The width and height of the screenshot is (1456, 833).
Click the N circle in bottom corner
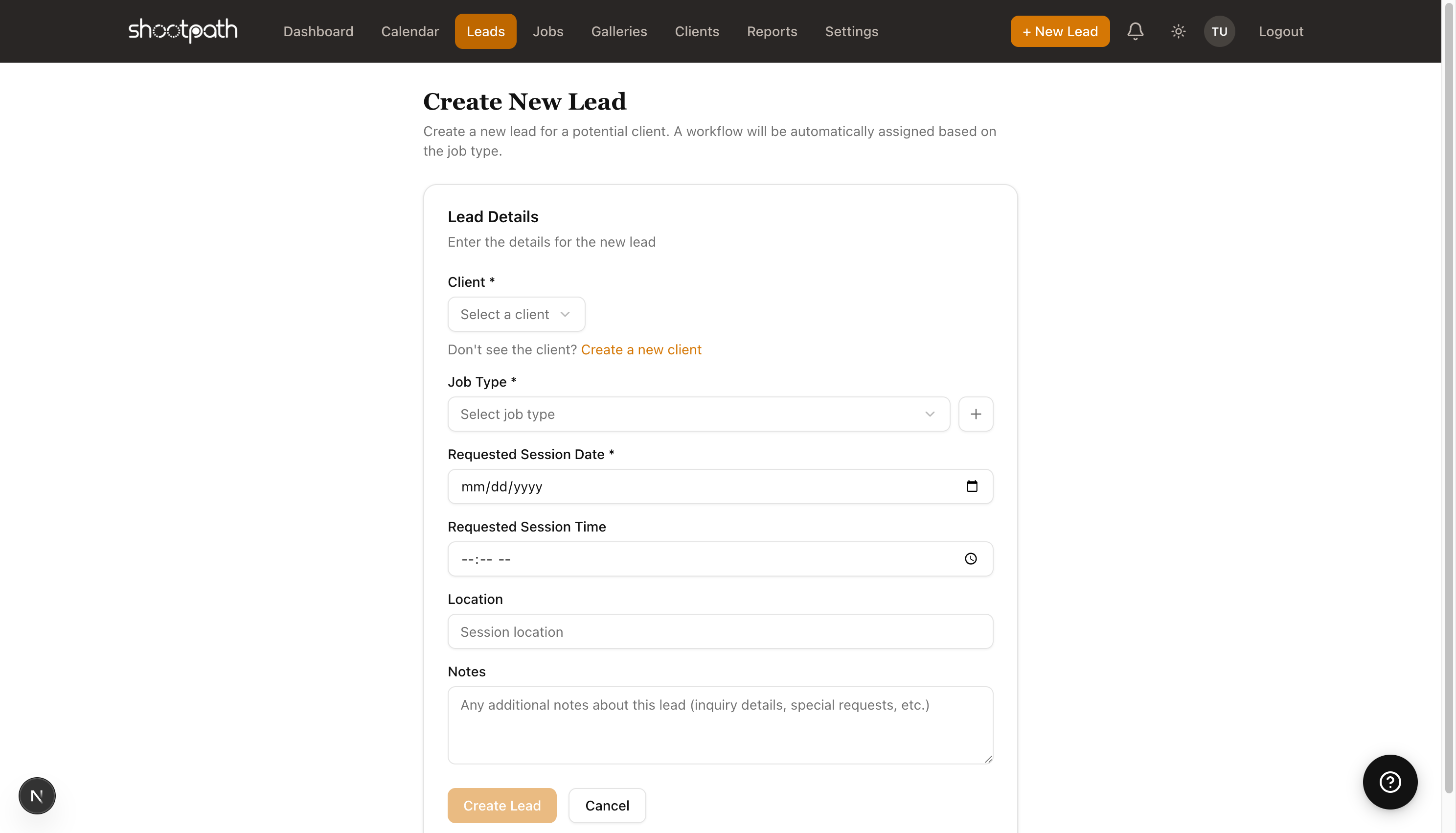[37, 795]
